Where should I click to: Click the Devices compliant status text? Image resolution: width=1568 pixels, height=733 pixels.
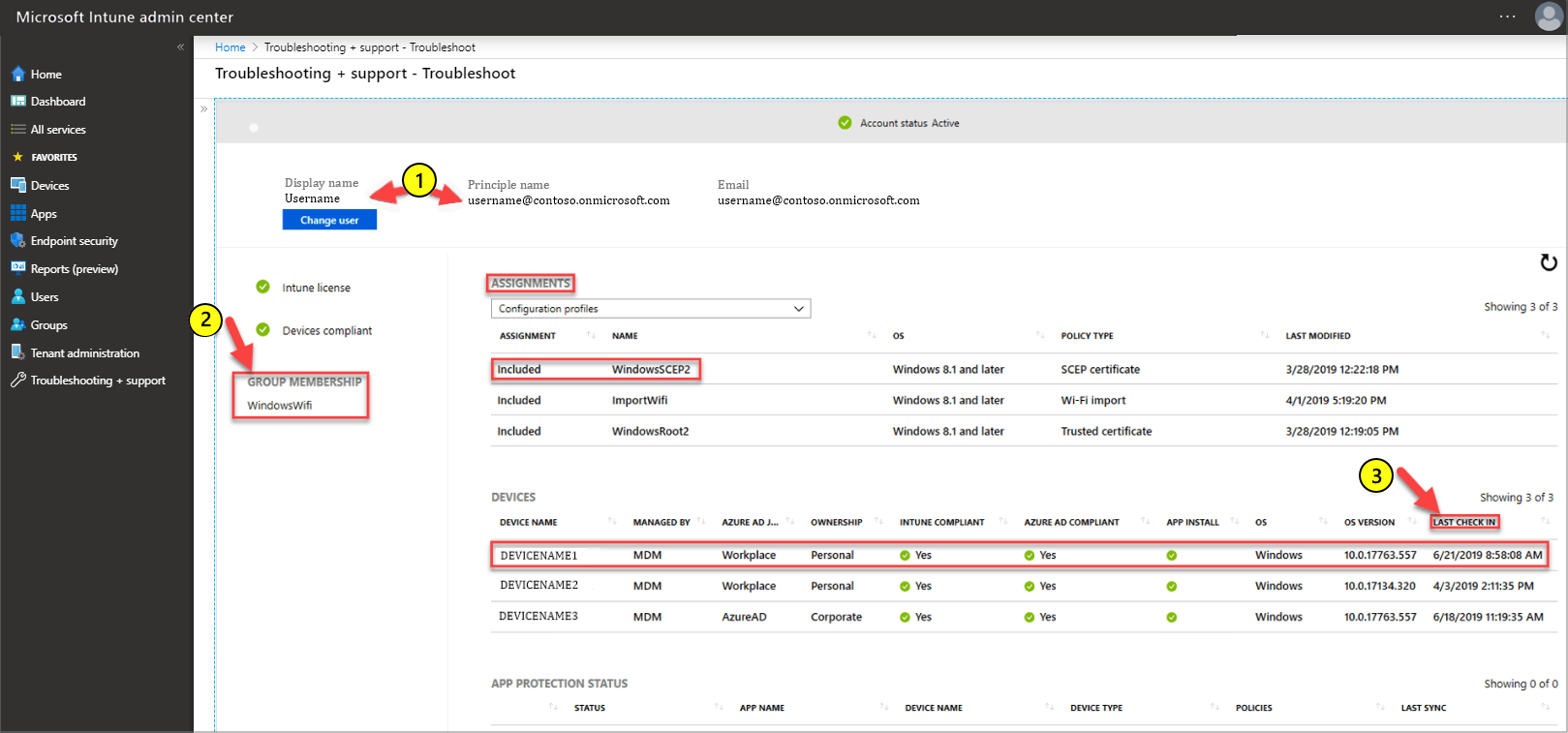(327, 331)
